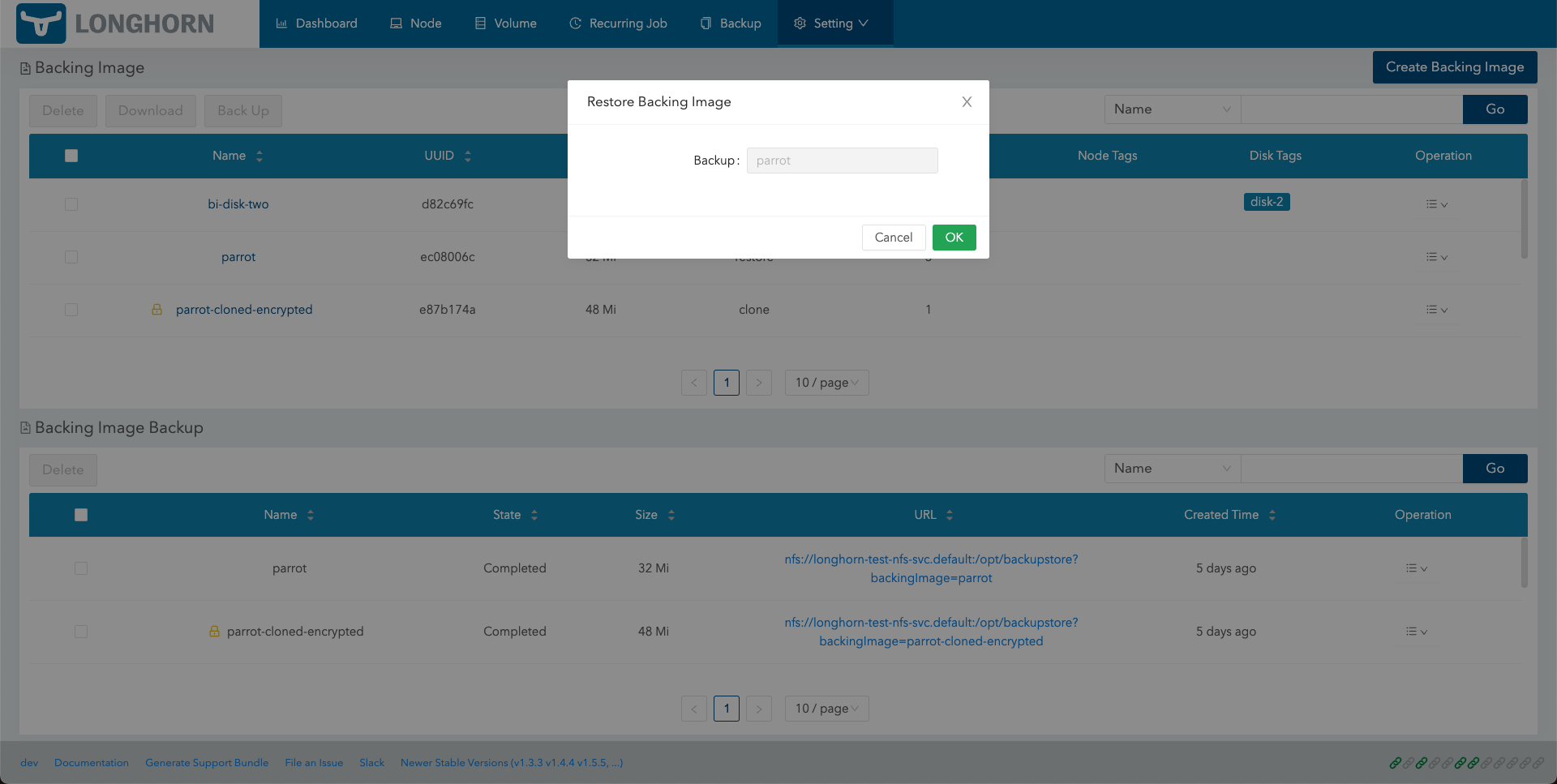Sort backups by State column
1557x784 pixels.
[x=534, y=515]
